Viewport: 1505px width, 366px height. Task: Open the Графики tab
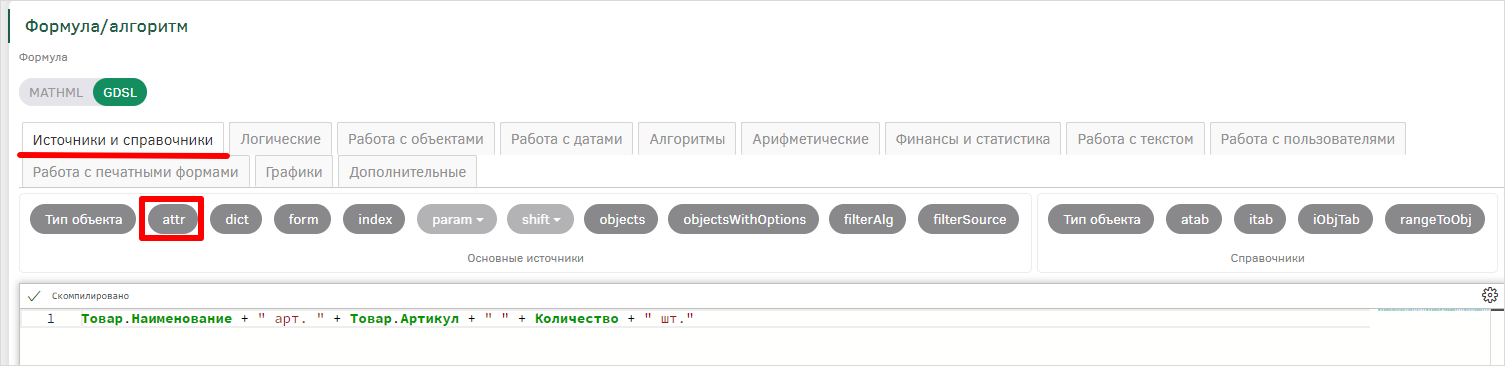coord(294,172)
